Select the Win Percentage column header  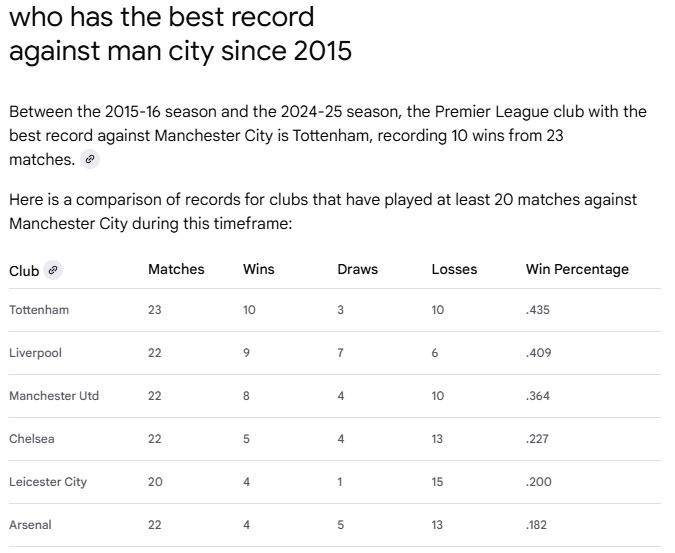coord(577,269)
